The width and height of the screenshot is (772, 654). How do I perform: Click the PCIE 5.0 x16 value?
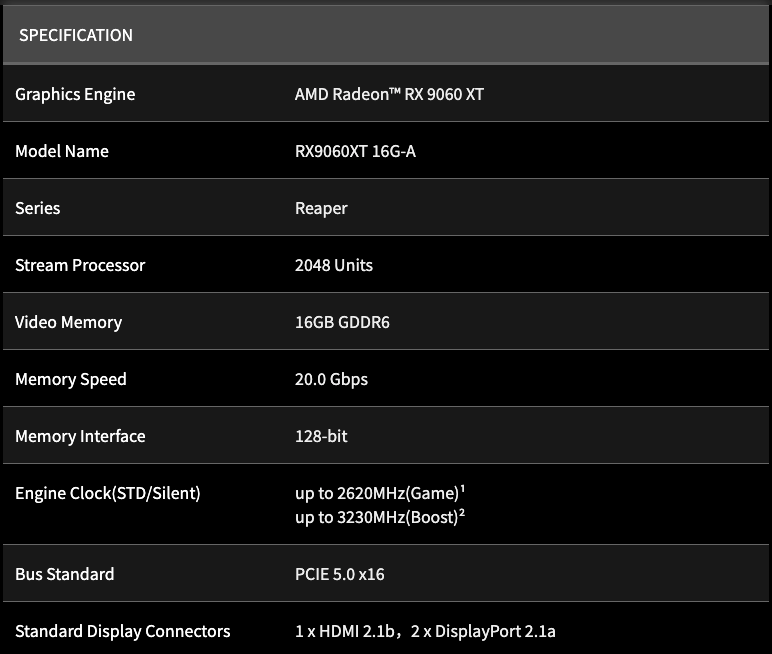tap(340, 574)
